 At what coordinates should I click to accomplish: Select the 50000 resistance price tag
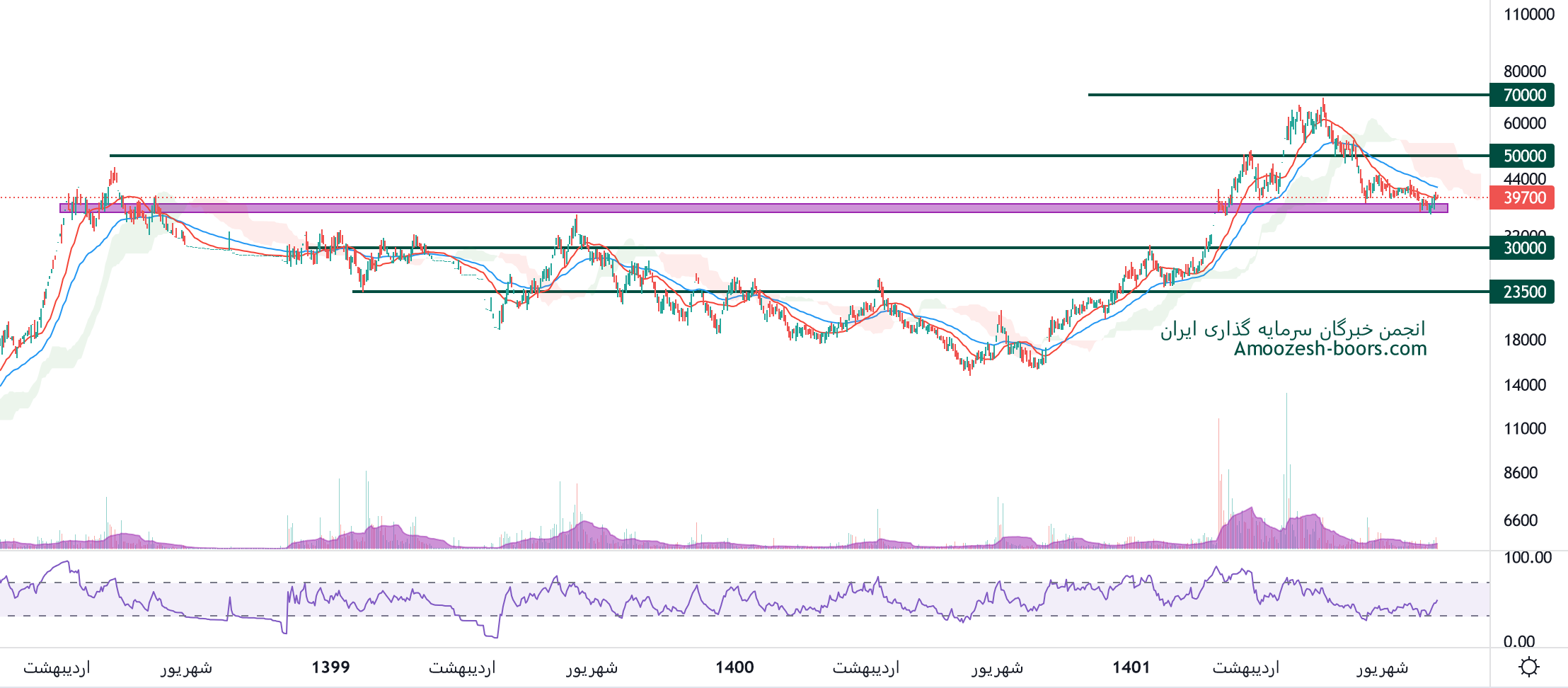click(x=1522, y=156)
